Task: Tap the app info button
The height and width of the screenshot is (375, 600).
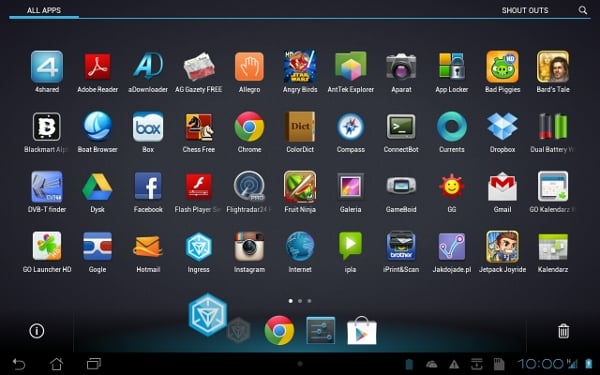Action: pyautogui.click(x=37, y=331)
